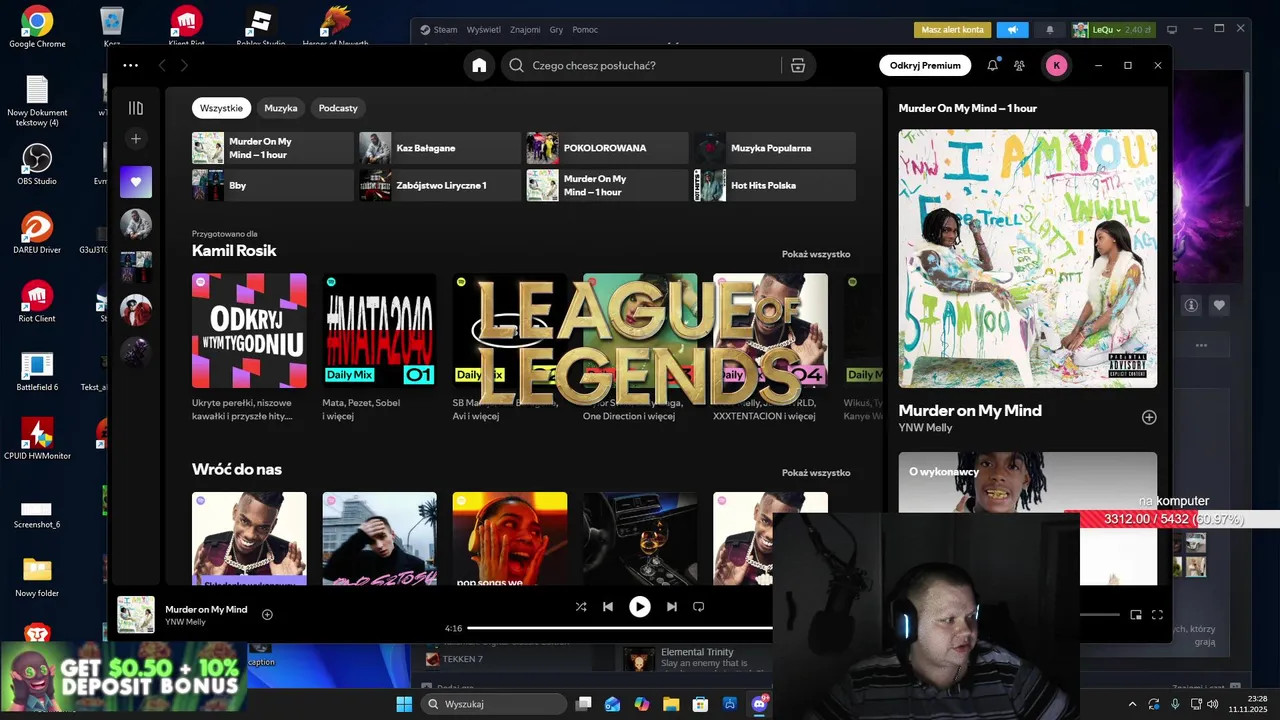
Task: Add Murder on My Mind to library in right panel
Action: pos(1149,417)
